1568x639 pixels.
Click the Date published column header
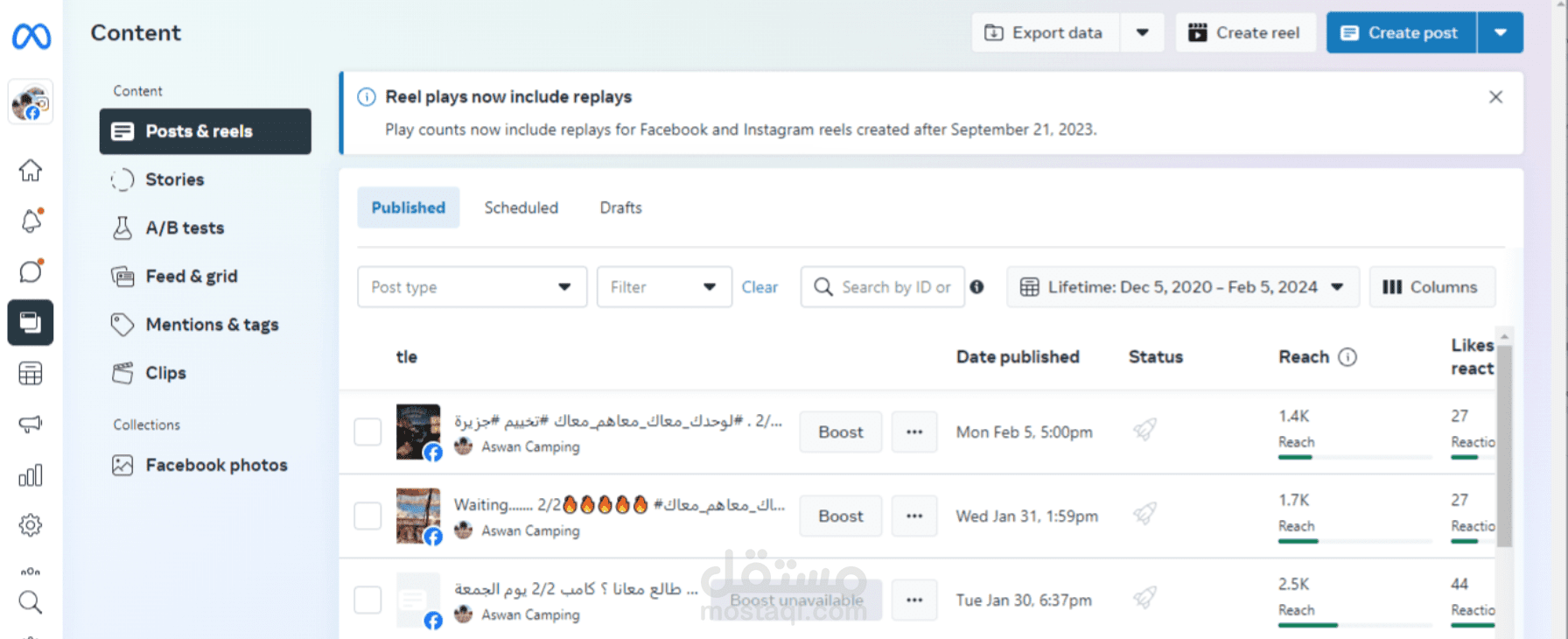(x=1018, y=357)
